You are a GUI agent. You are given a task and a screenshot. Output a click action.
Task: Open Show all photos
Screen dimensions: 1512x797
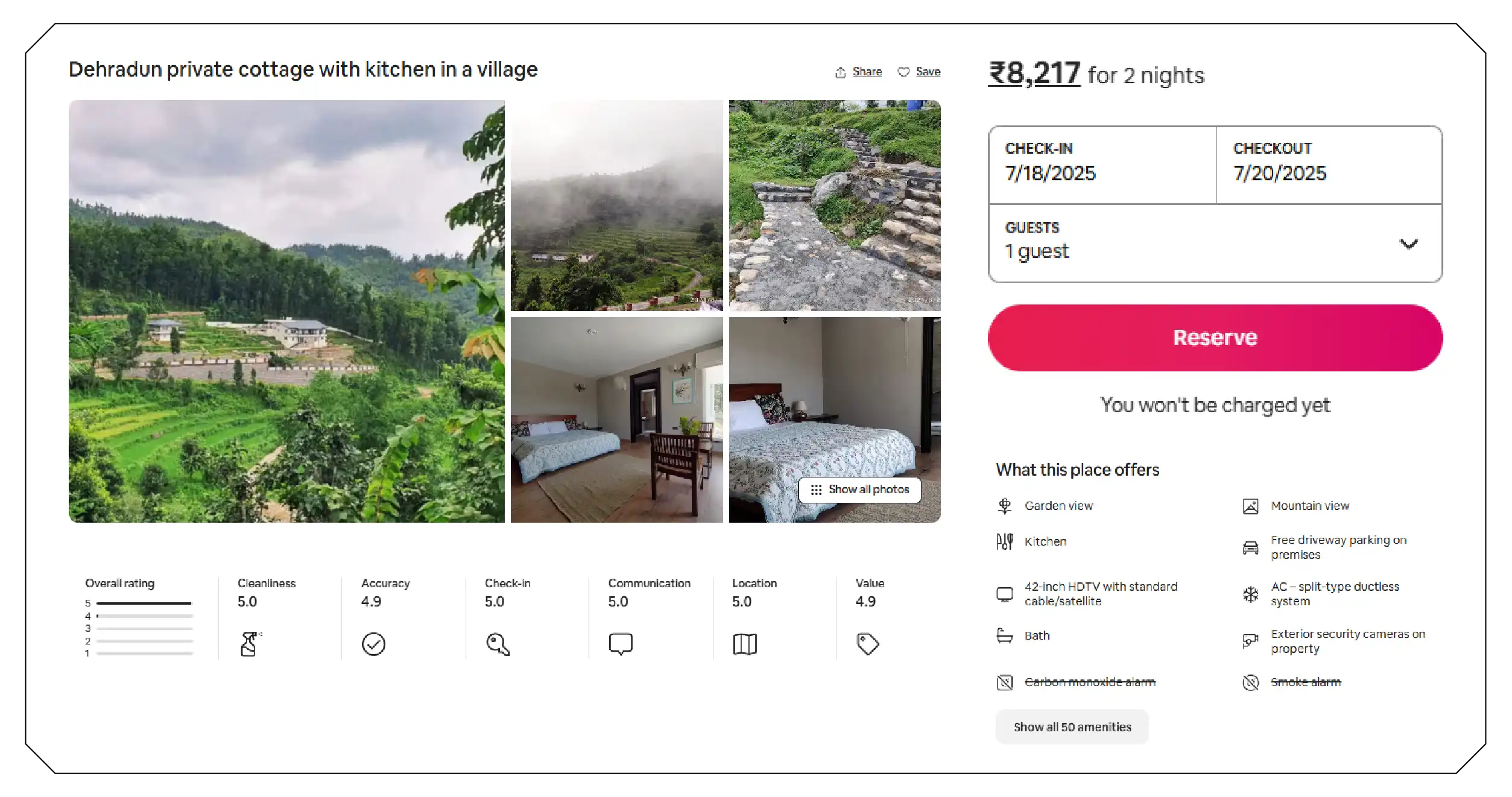(859, 489)
